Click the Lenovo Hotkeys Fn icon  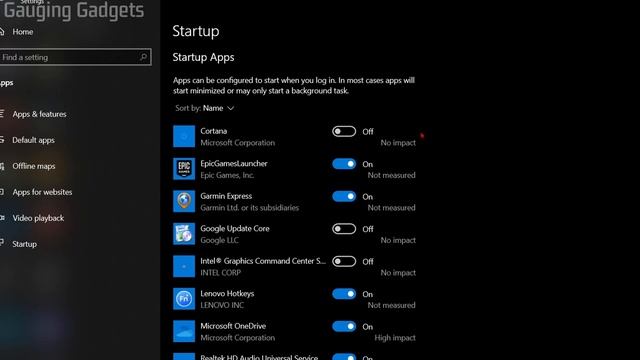click(184, 299)
